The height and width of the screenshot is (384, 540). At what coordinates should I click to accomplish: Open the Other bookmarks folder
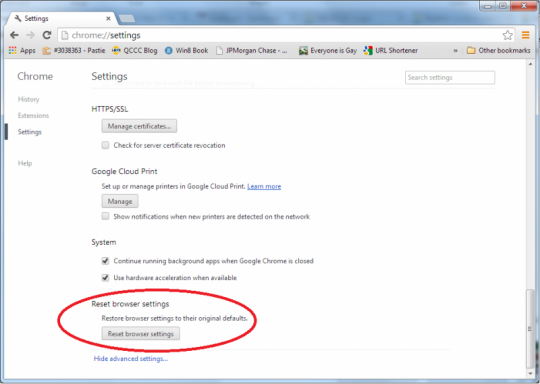[498, 51]
